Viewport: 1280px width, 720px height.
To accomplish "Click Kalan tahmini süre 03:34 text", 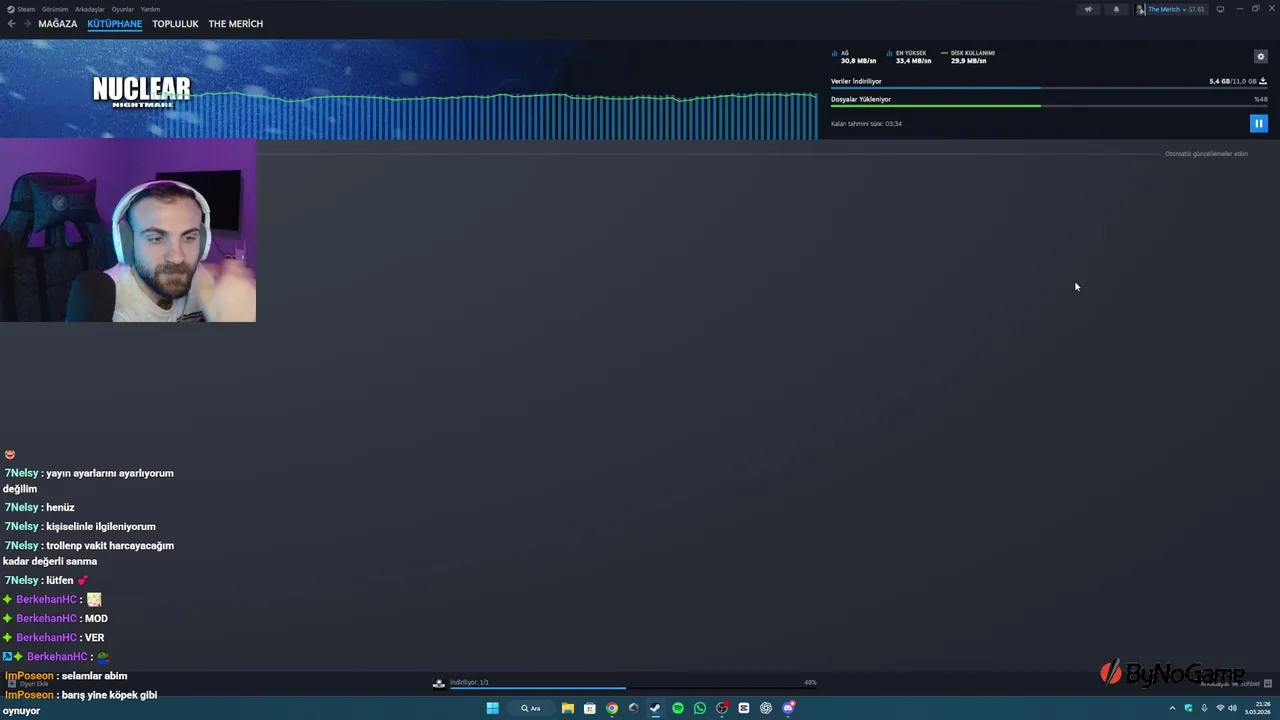I will (x=866, y=124).
